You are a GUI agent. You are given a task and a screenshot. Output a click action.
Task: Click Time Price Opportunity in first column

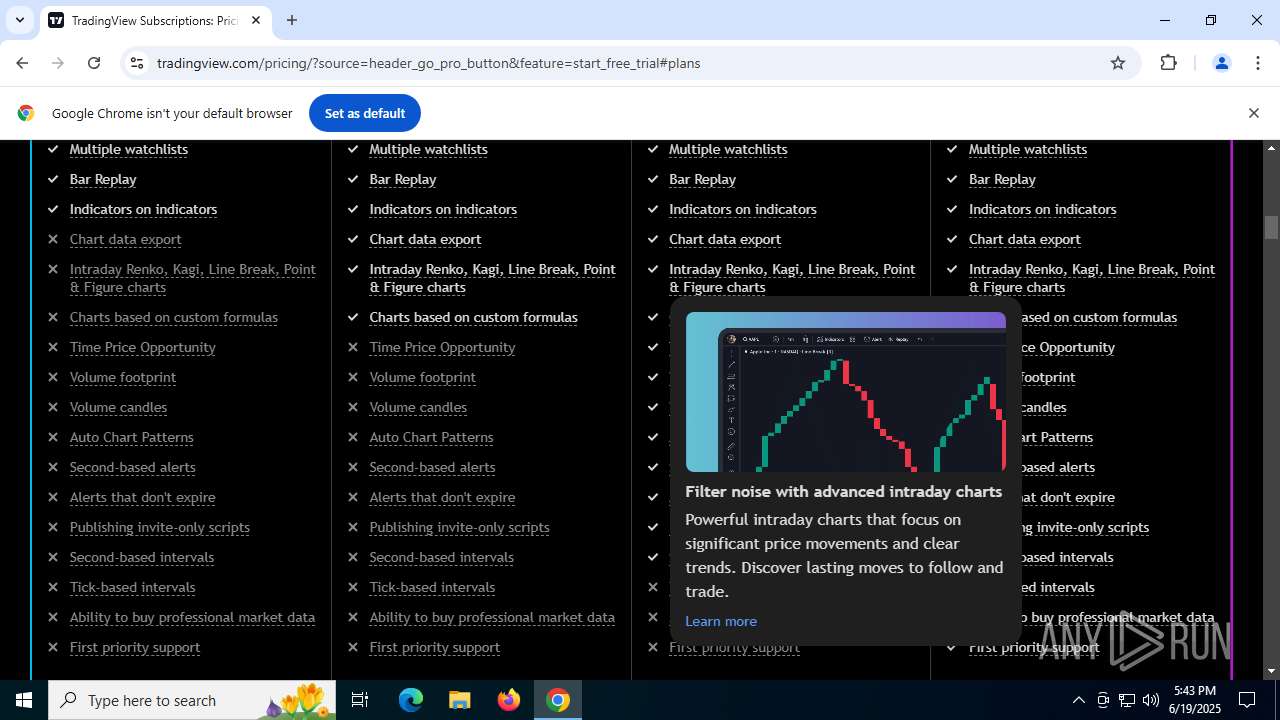[142, 347]
